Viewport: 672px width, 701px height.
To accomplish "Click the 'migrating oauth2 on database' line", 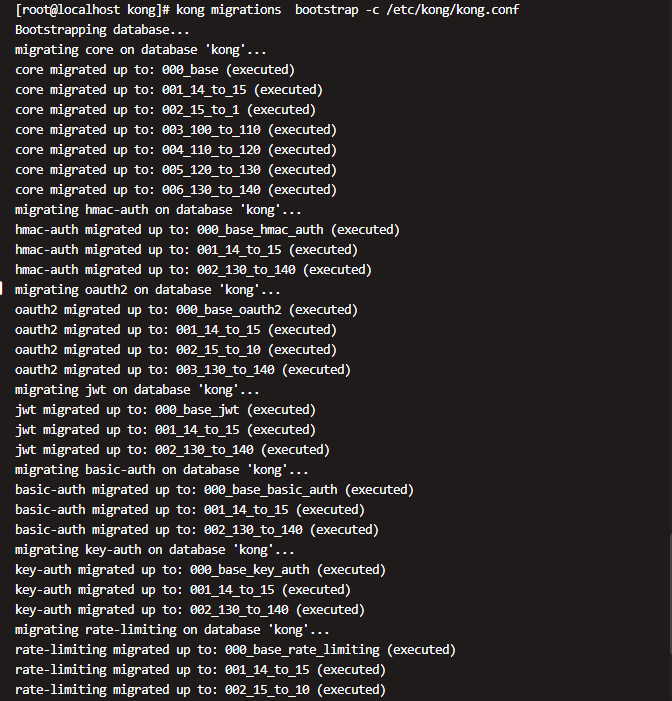I will pos(148,290).
